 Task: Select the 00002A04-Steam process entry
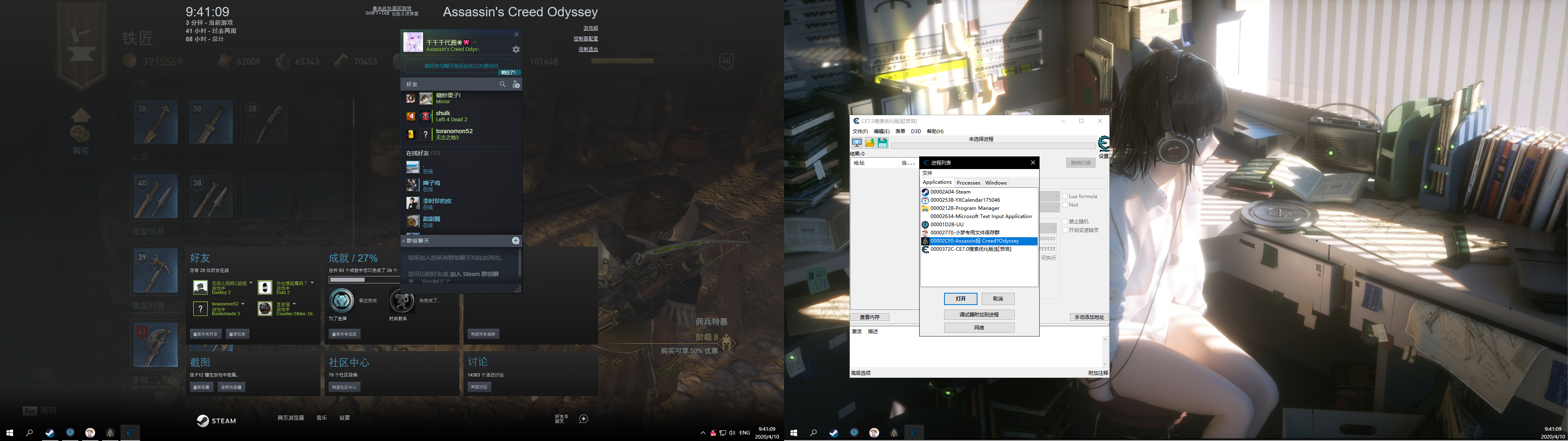tap(979, 192)
